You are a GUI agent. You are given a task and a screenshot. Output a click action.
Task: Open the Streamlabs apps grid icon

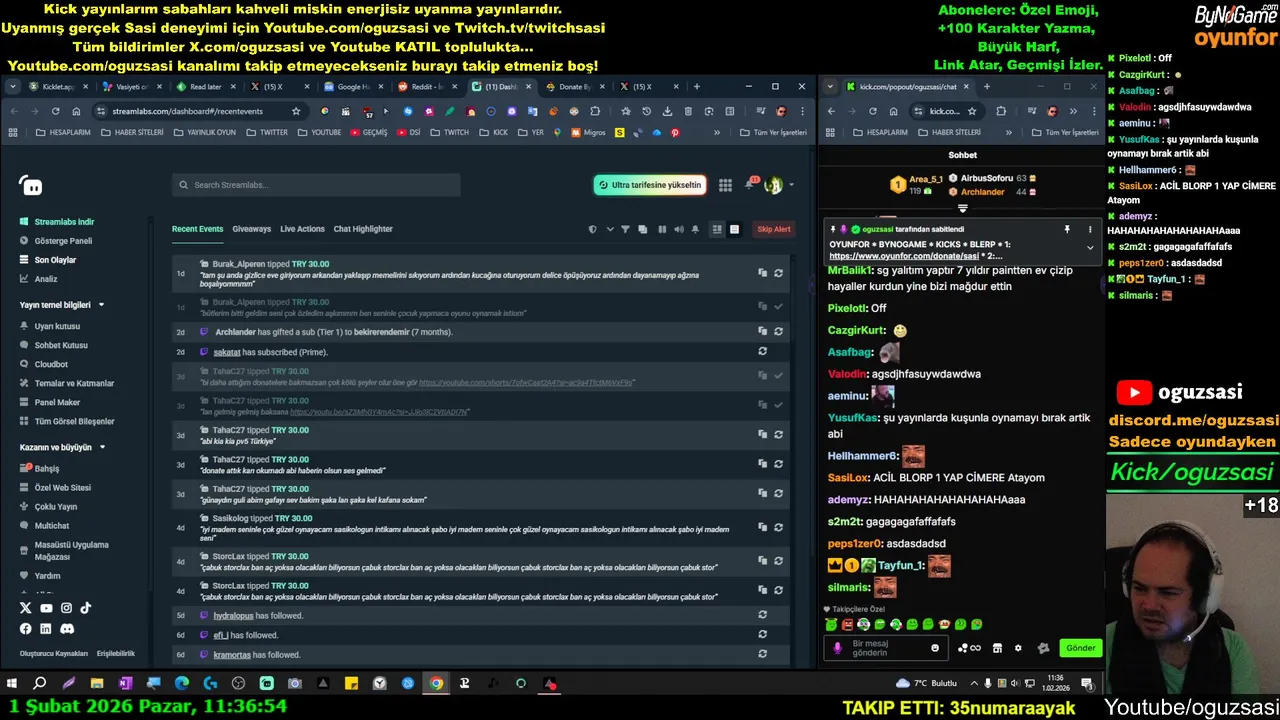(725, 185)
